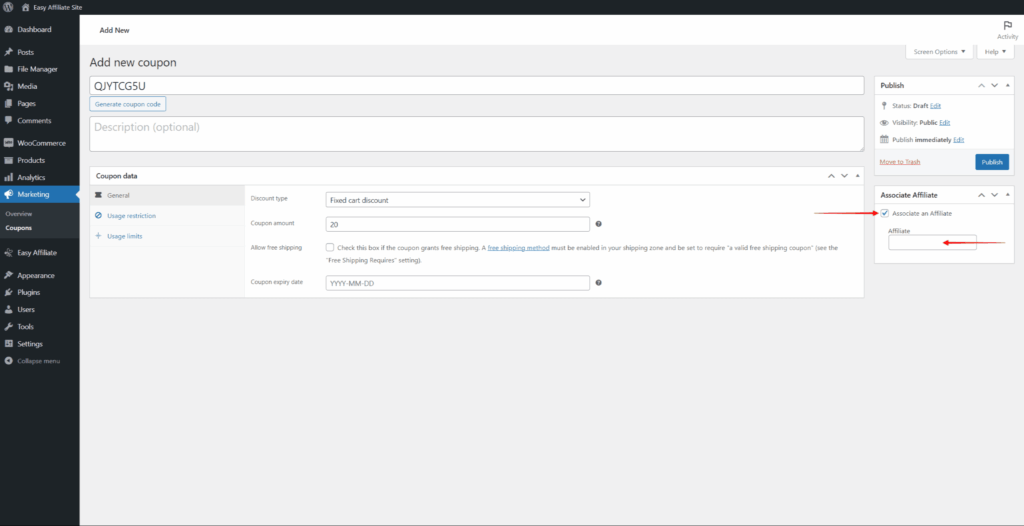Collapse the Coupon data panel

click(x=857, y=176)
